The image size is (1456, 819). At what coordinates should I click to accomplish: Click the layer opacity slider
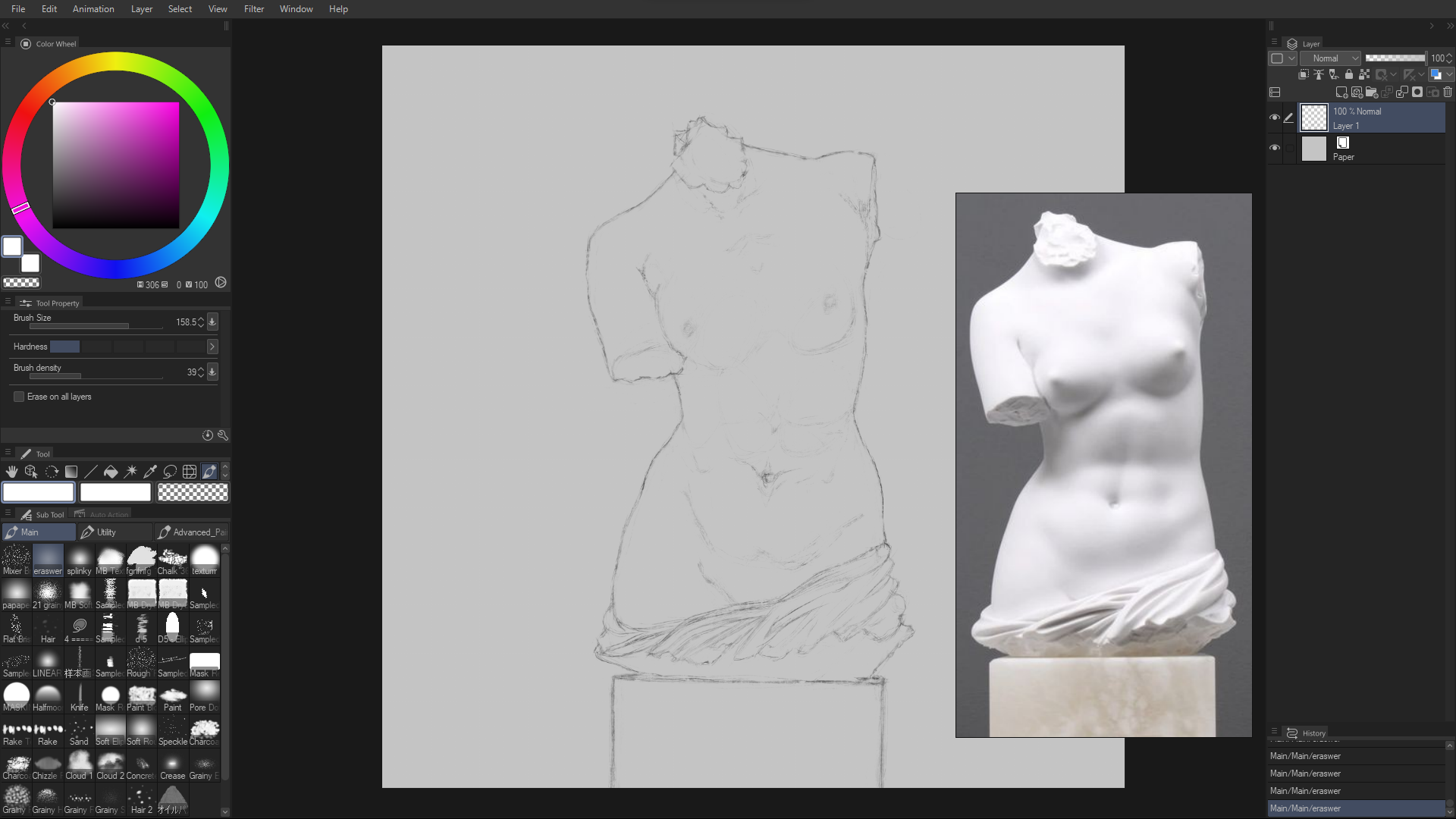pyautogui.click(x=1395, y=58)
